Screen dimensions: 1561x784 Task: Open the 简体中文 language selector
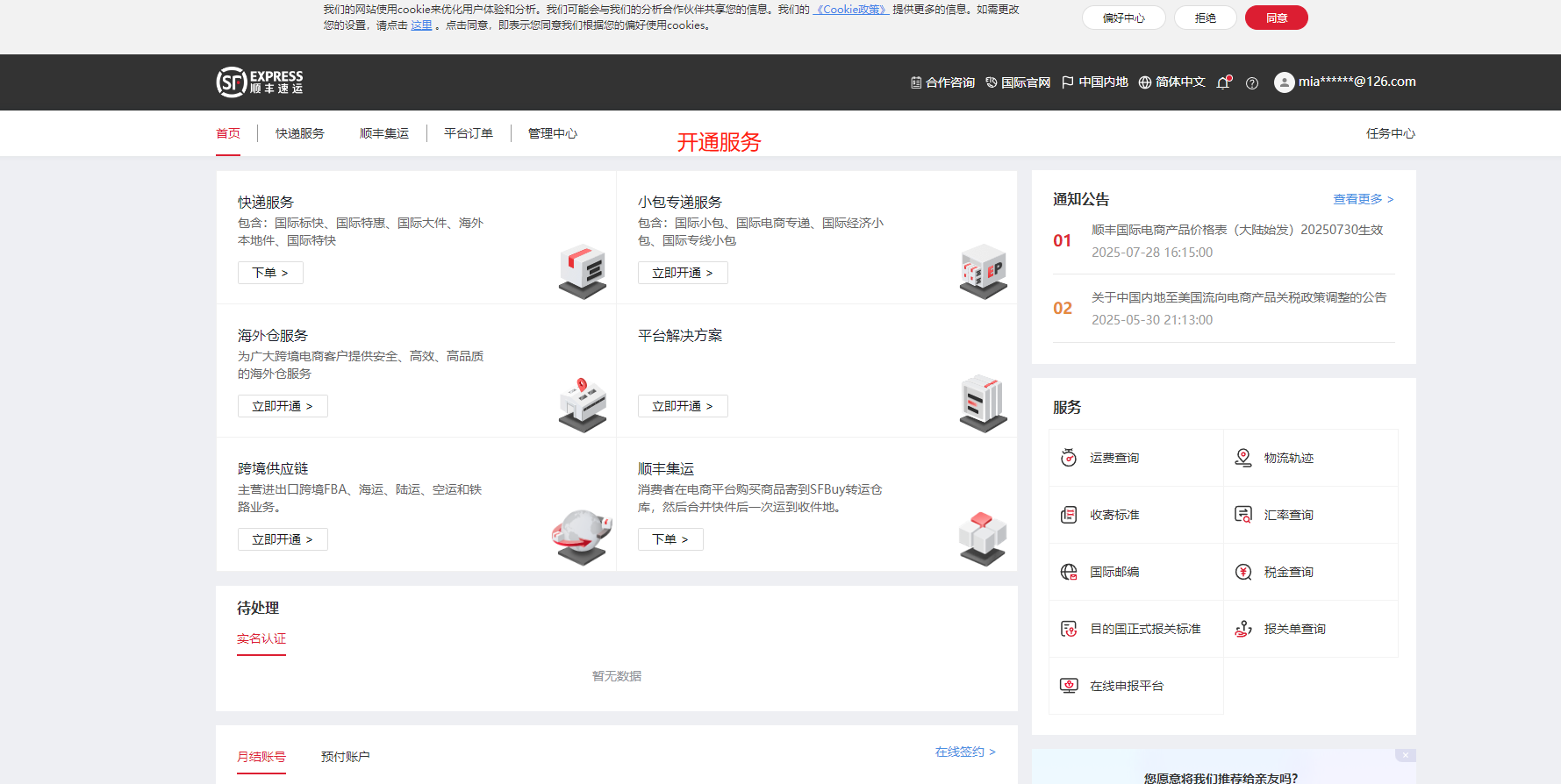1171,82
